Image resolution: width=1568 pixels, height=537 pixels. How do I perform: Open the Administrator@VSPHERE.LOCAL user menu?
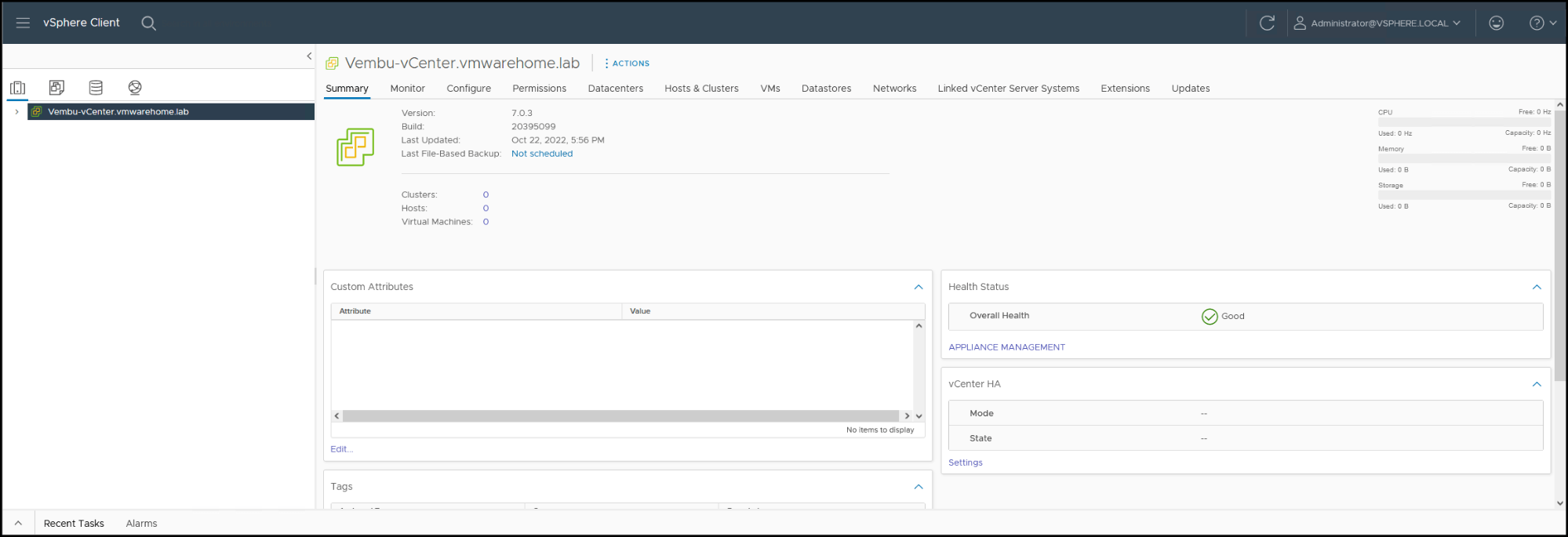pos(1377,23)
